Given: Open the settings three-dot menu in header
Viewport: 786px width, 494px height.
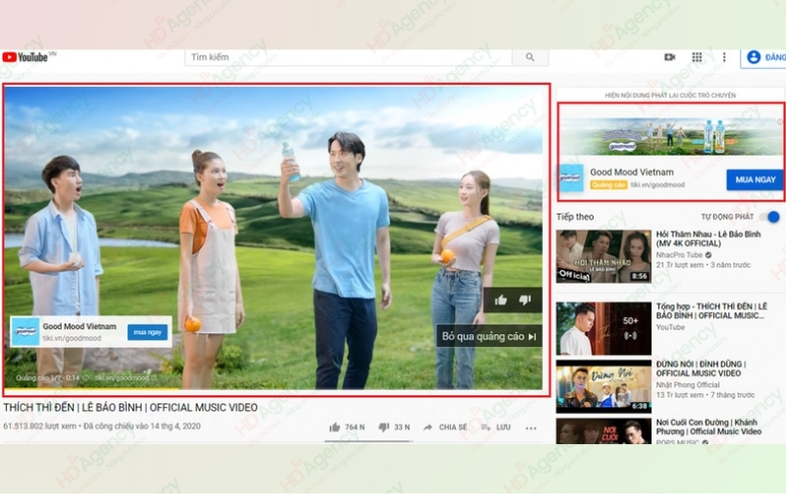Looking at the screenshot, I should tap(724, 57).
